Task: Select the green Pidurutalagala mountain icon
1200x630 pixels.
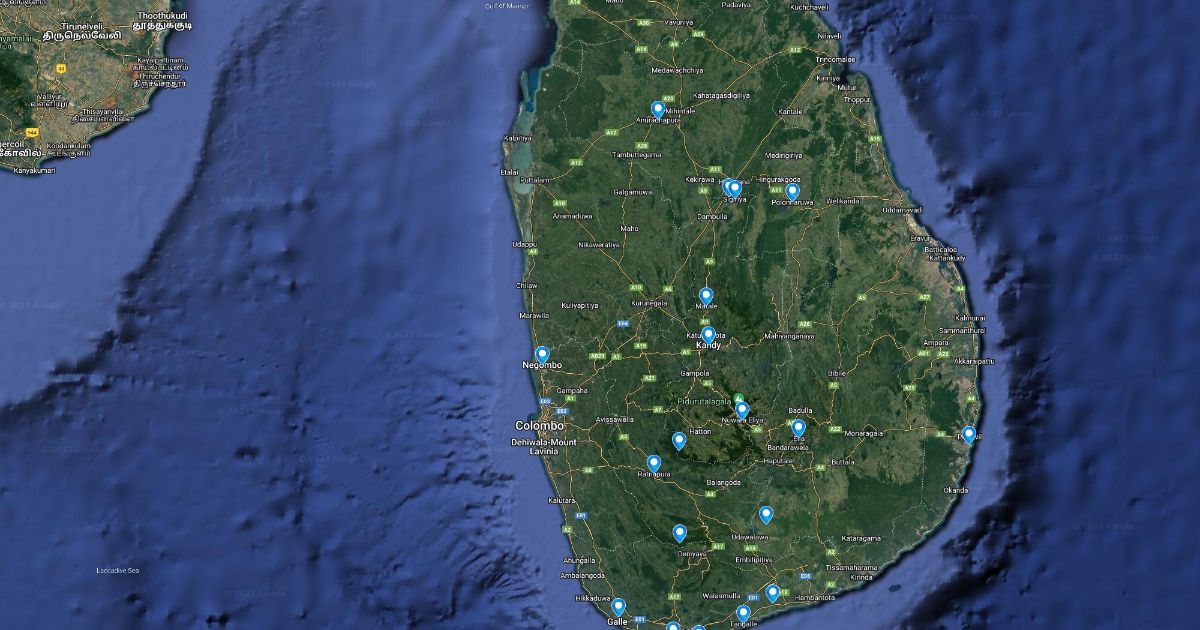Action: 738,398
